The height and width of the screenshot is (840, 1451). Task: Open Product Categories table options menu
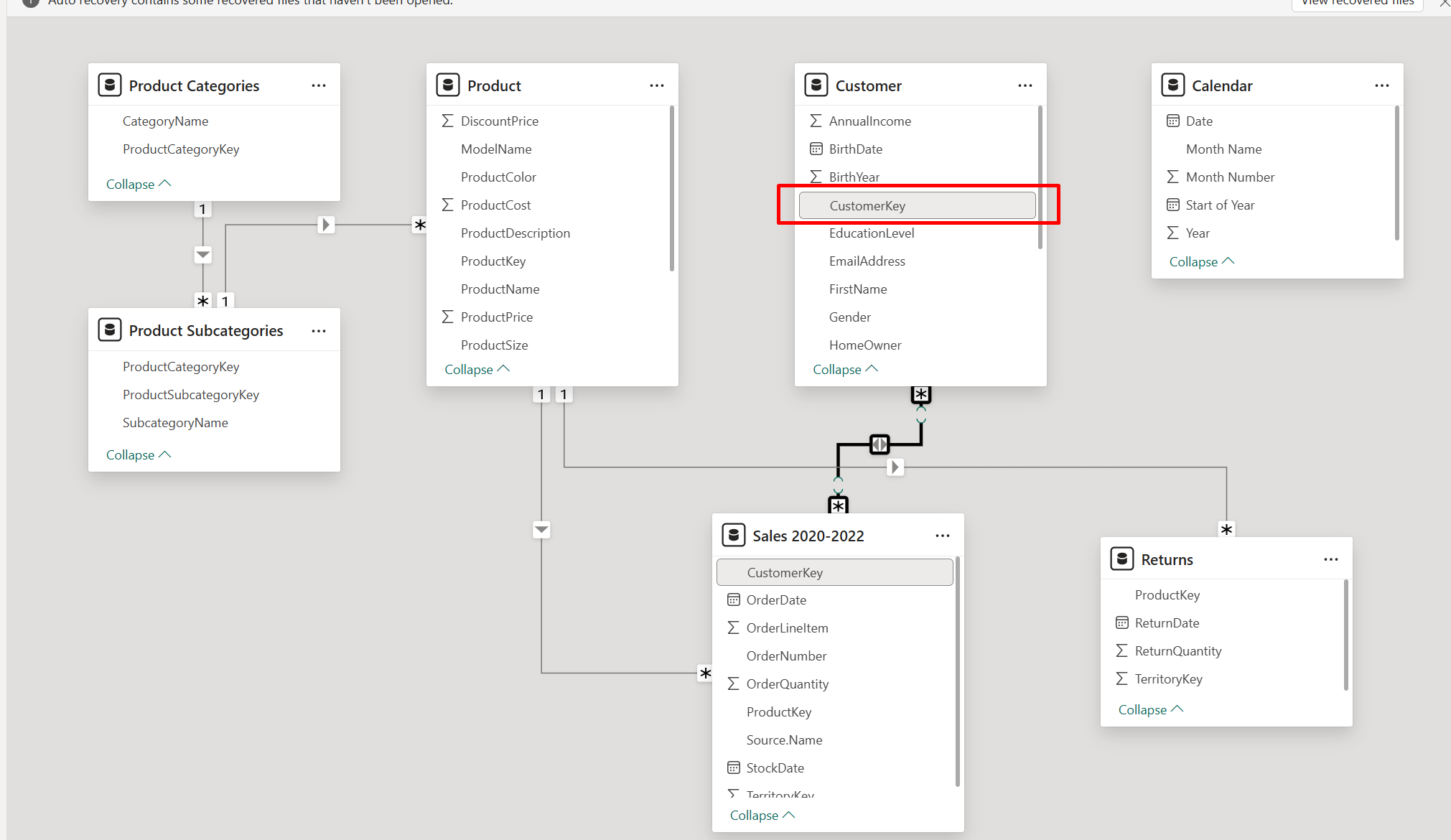[x=319, y=85]
